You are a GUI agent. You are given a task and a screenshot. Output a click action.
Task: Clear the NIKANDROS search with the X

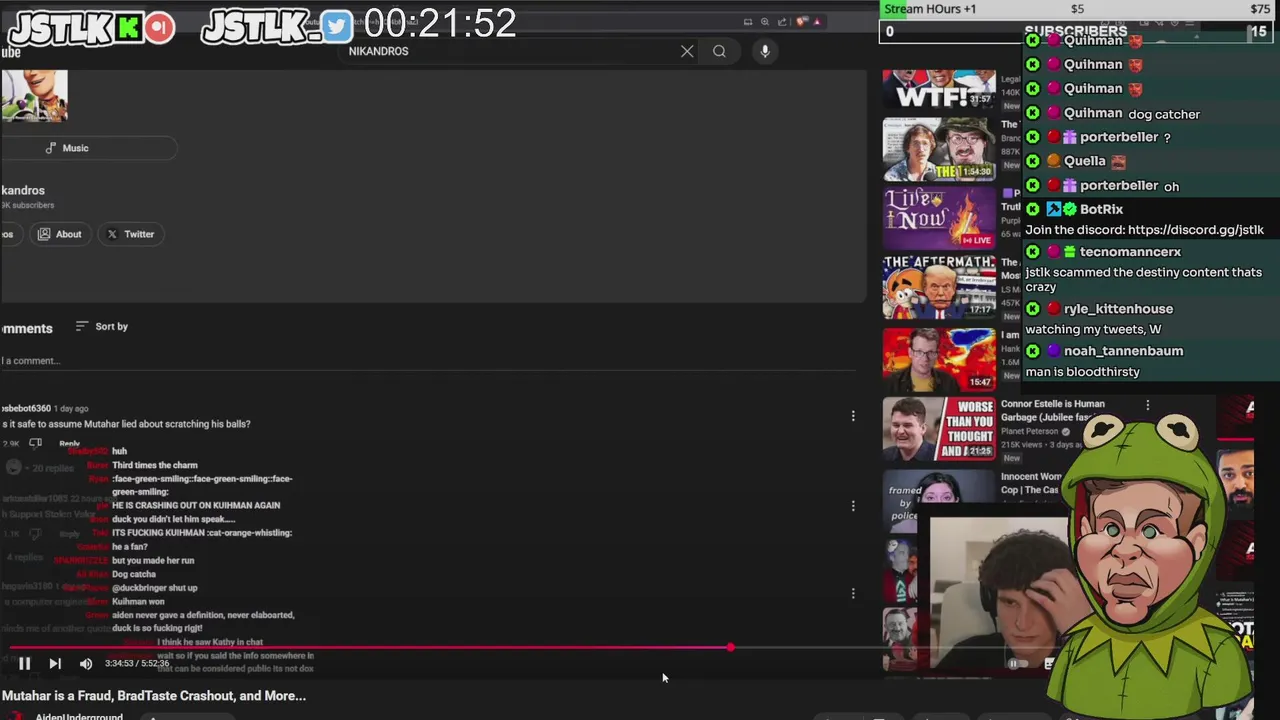687,51
